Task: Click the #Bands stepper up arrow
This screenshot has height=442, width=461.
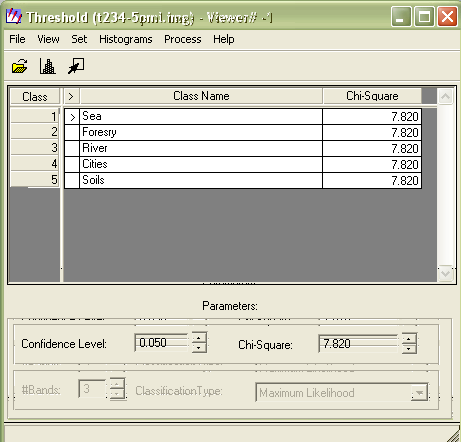Action: pos(117,384)
